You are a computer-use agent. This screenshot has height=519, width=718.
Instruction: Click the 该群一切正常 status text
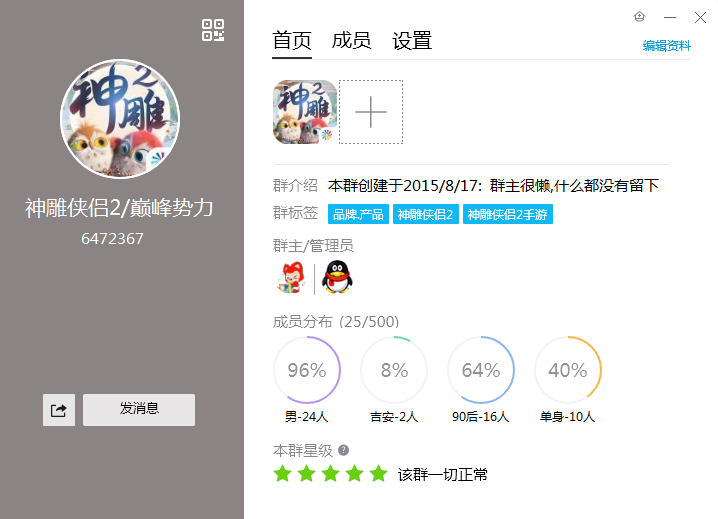tap(443, 475)
